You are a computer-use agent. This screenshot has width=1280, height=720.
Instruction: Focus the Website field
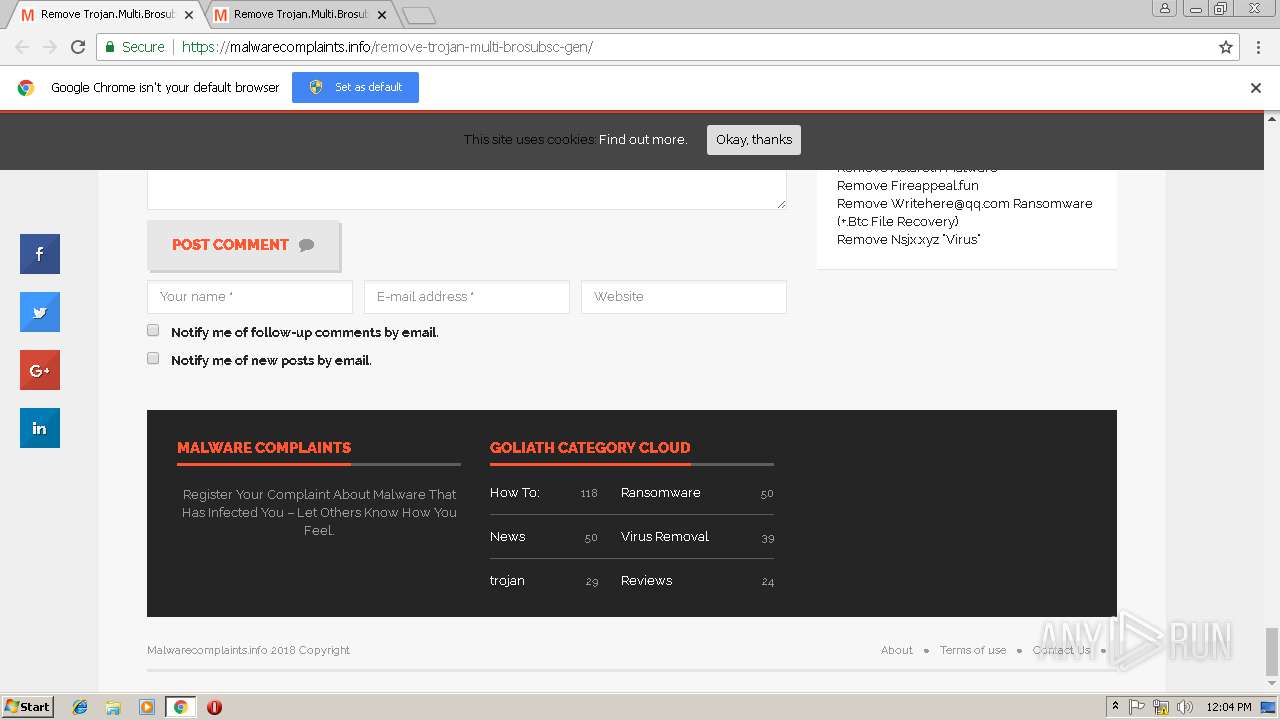click(x=684, y=297)
